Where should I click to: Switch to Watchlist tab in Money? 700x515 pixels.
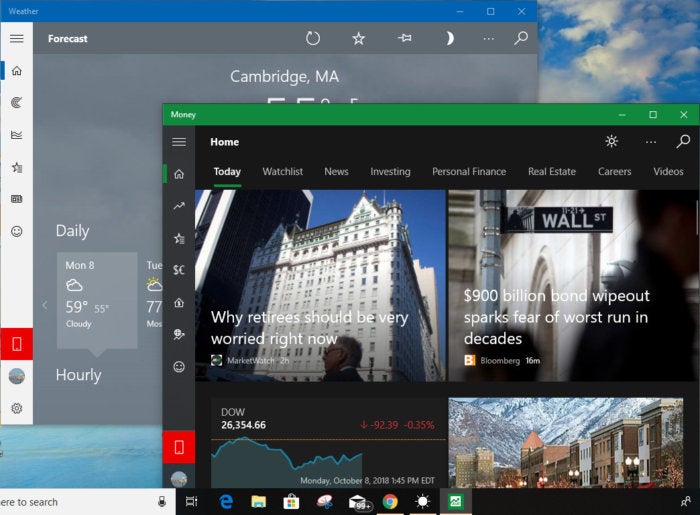[283, 172]
